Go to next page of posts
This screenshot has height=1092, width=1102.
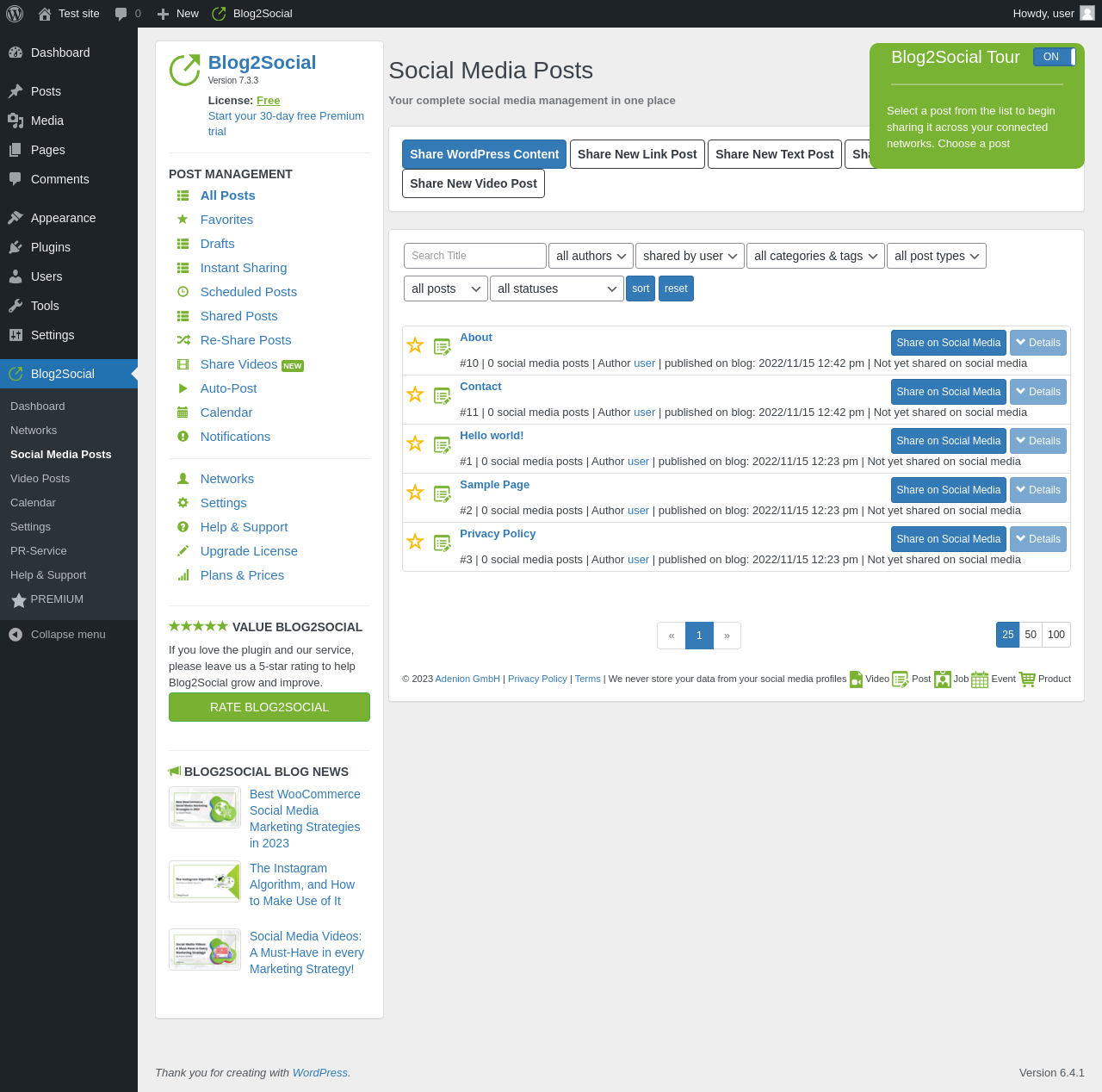pos(727,636)
